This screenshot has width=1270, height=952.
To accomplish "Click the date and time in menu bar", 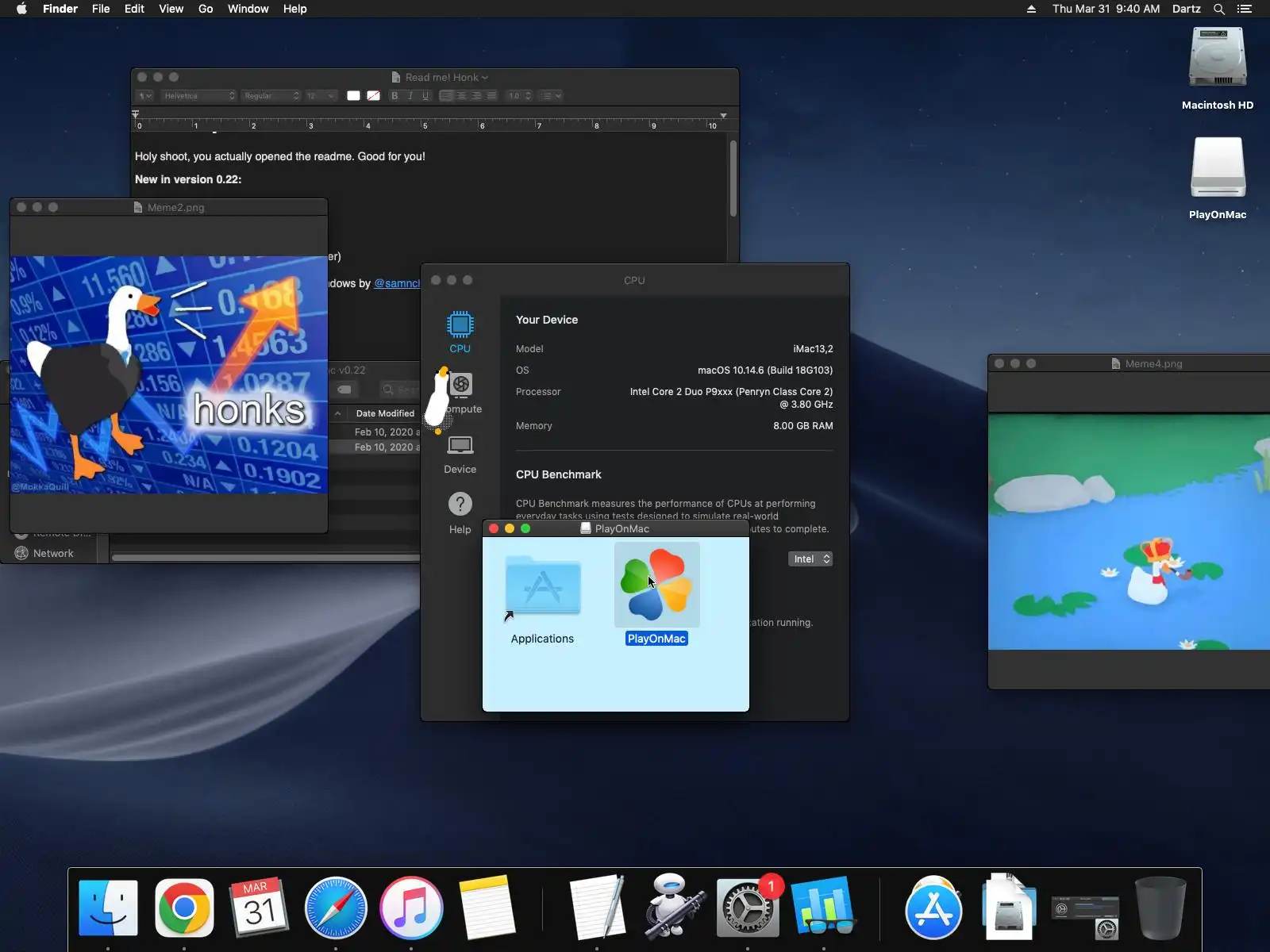I will pyautogui.click(x=1106, y=9).
